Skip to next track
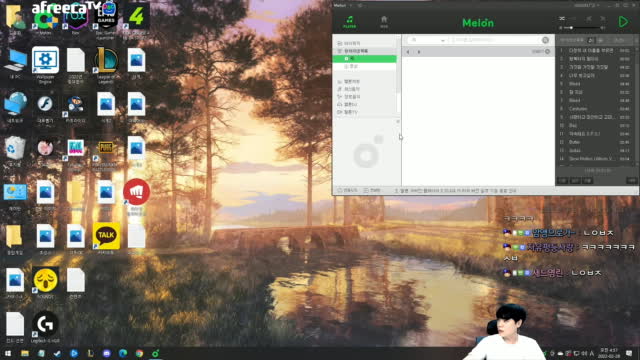Viewport: 640px width, 360px height. click(x=603, y=18)
